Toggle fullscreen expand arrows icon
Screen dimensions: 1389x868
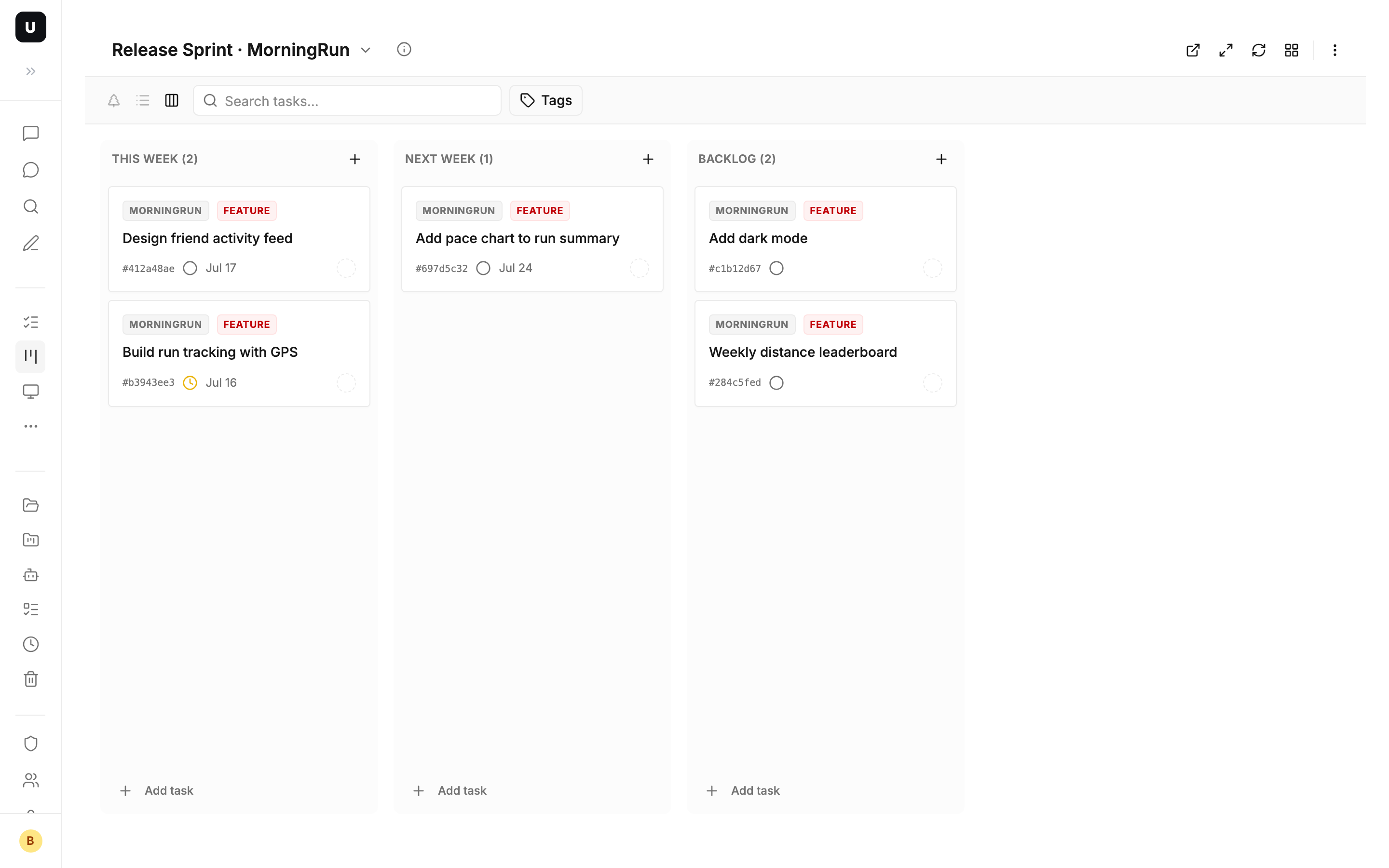1226,51
